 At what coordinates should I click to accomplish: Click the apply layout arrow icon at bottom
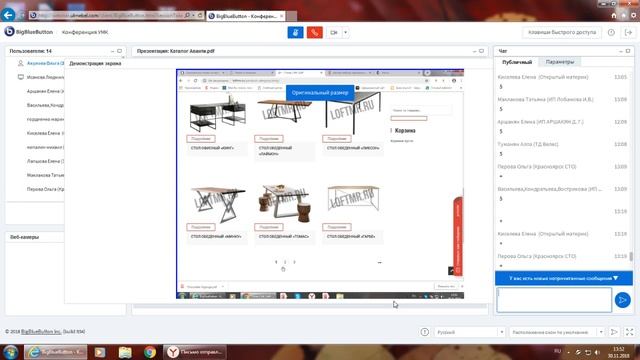point(613,332)
